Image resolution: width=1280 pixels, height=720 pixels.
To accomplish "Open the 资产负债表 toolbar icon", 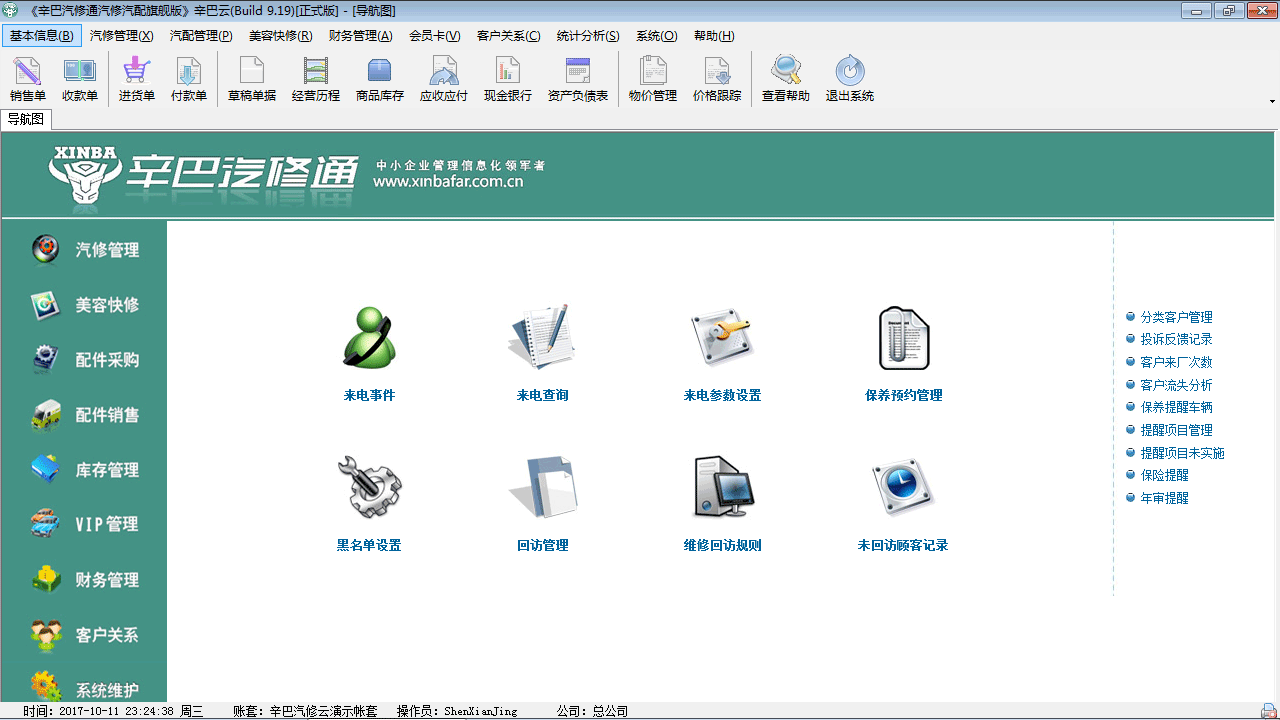I will click(578, 80).
